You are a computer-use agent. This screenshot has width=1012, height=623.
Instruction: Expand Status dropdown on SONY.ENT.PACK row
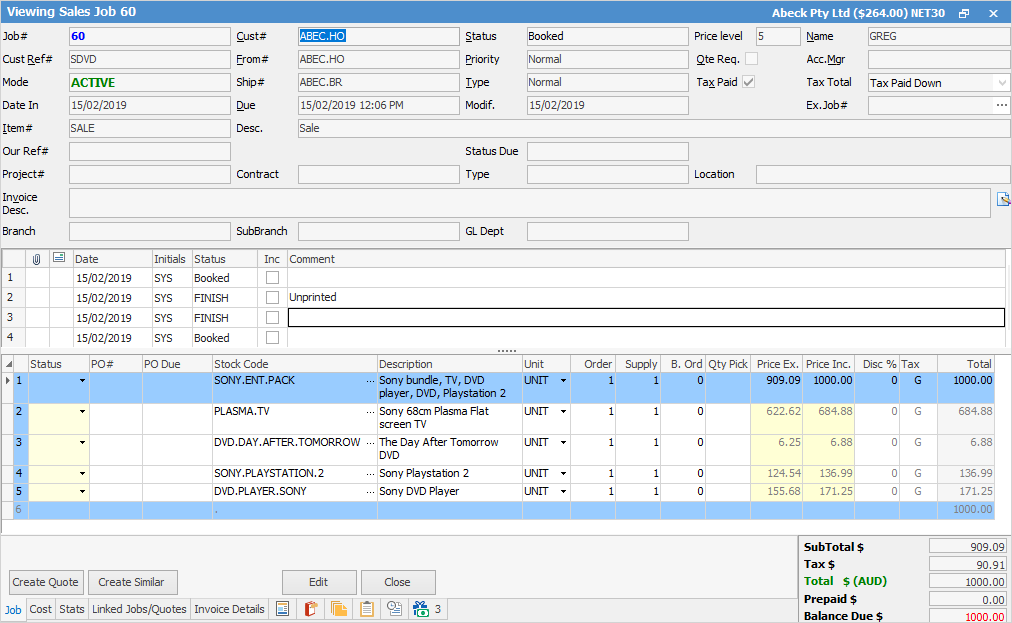(82, 381)
